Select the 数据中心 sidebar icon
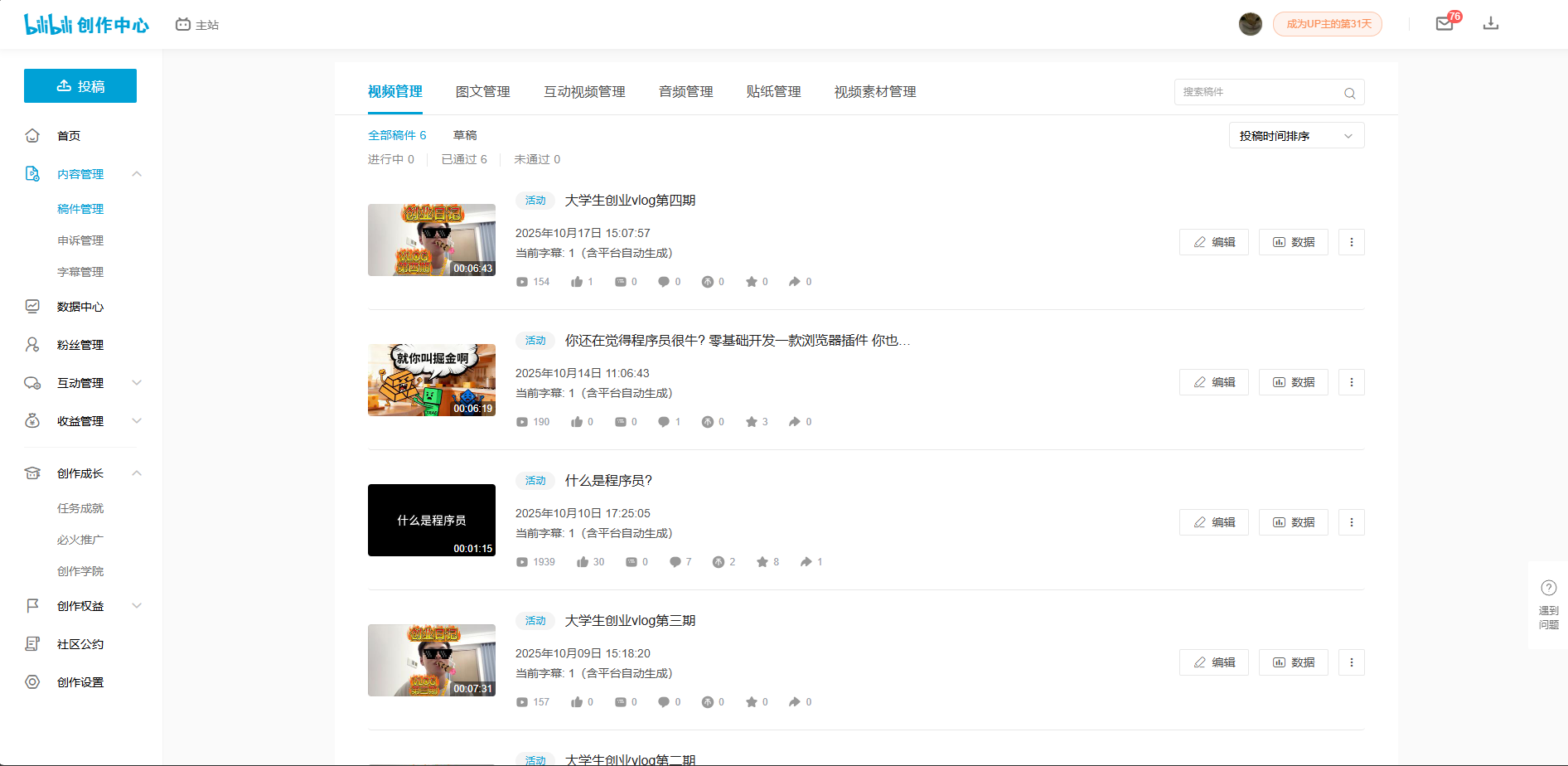The height and width of the screenshot is (766, 1568). click(x=32, y=306)
